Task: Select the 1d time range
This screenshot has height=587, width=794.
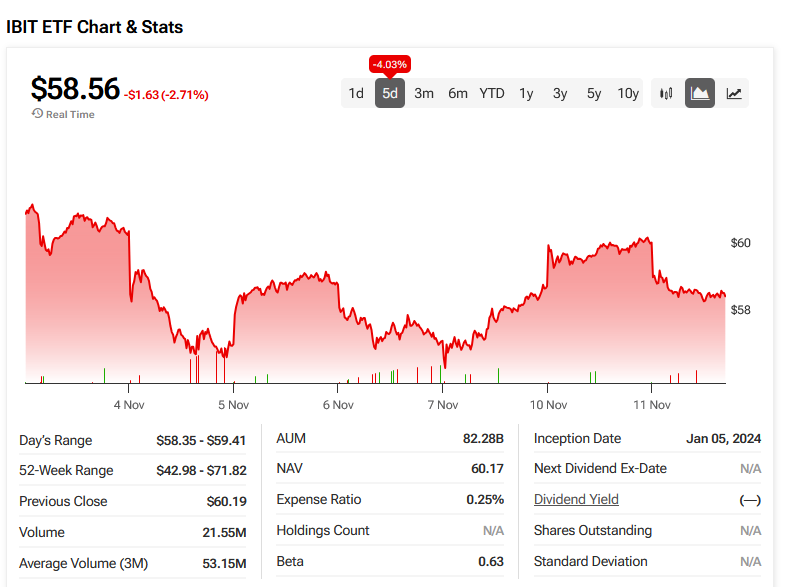Action: (x=356, y=93)
